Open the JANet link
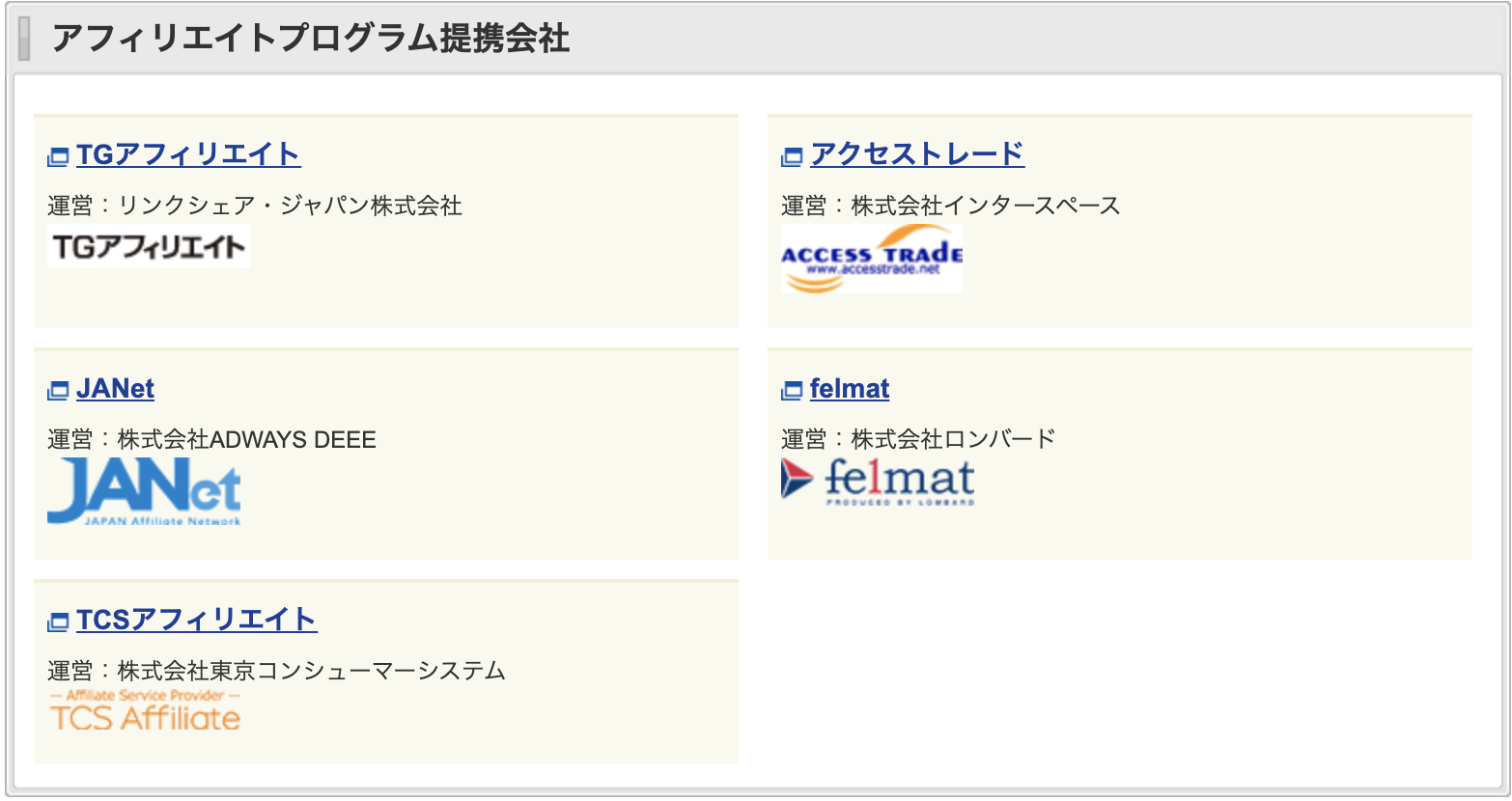The height and width of the screenshot is (801, 1512). click(x=113, y=387)
